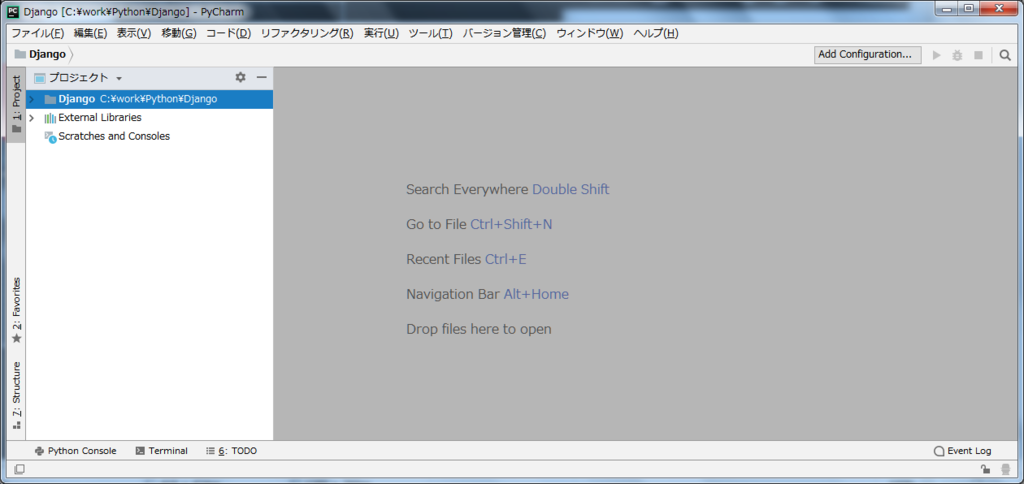Screen dimensions: 1024x484
Task: Open the Event Log panel
Action: pyautogui.click(x=963, y=451)
